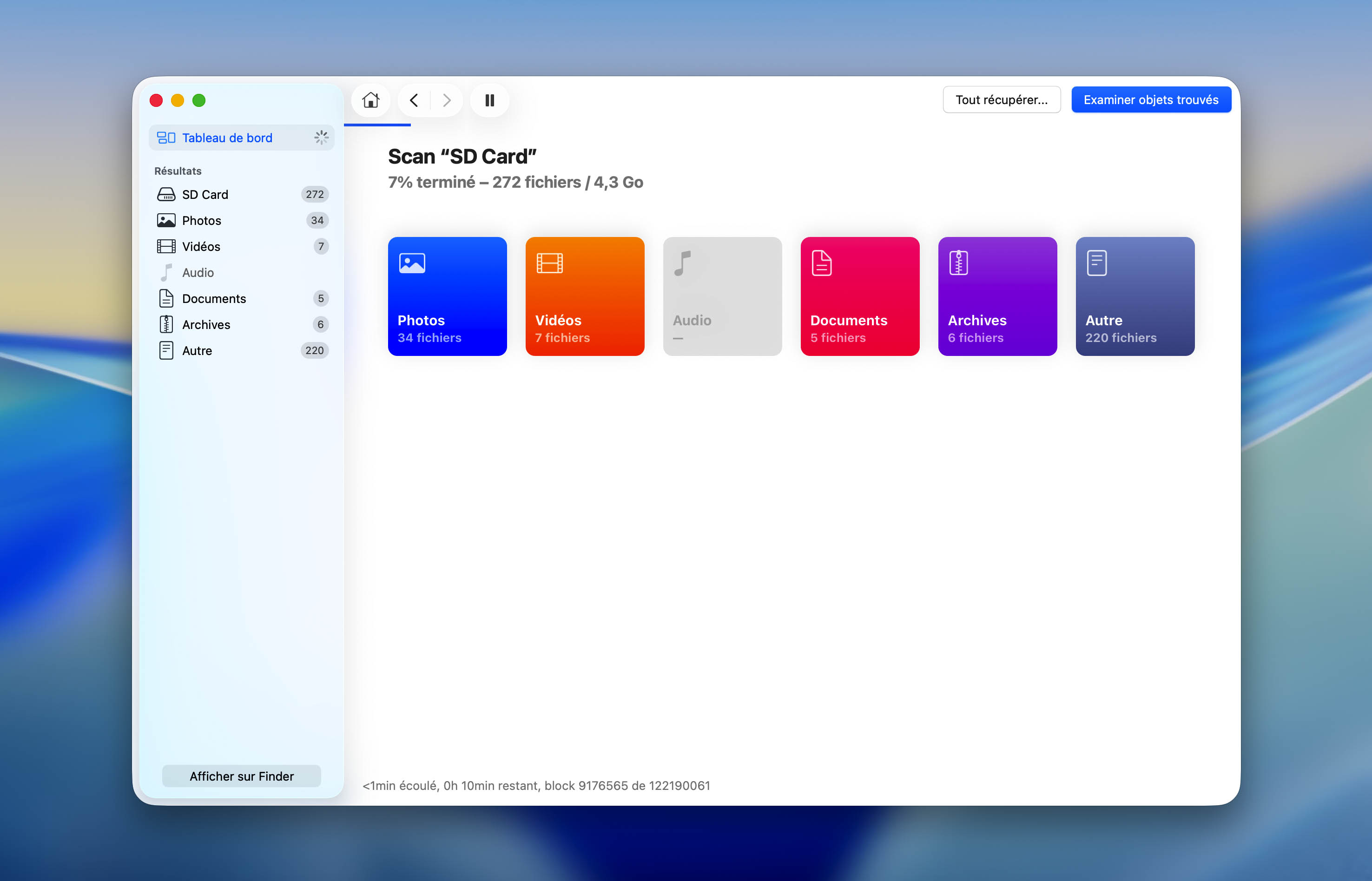Open Autre results in sidebar

241,351
